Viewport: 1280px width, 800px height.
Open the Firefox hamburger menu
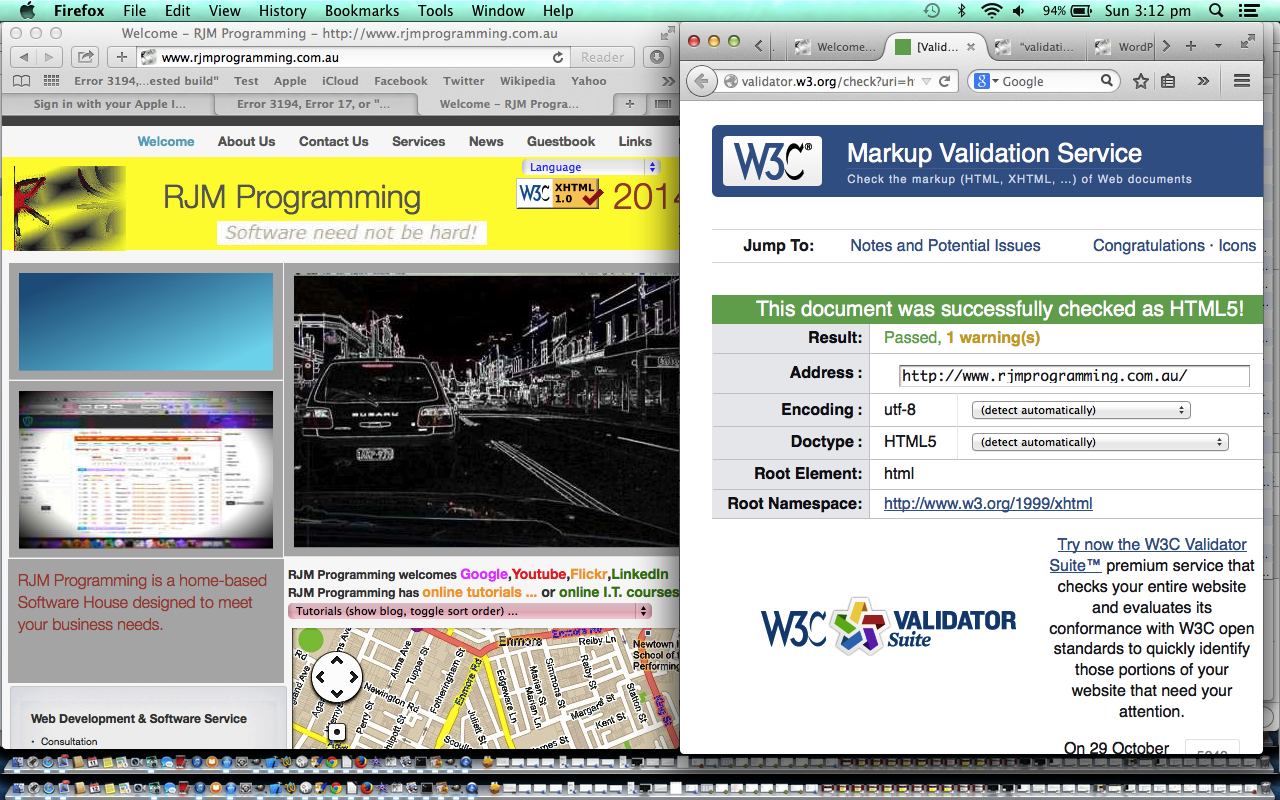click(x=1242, y=81)
